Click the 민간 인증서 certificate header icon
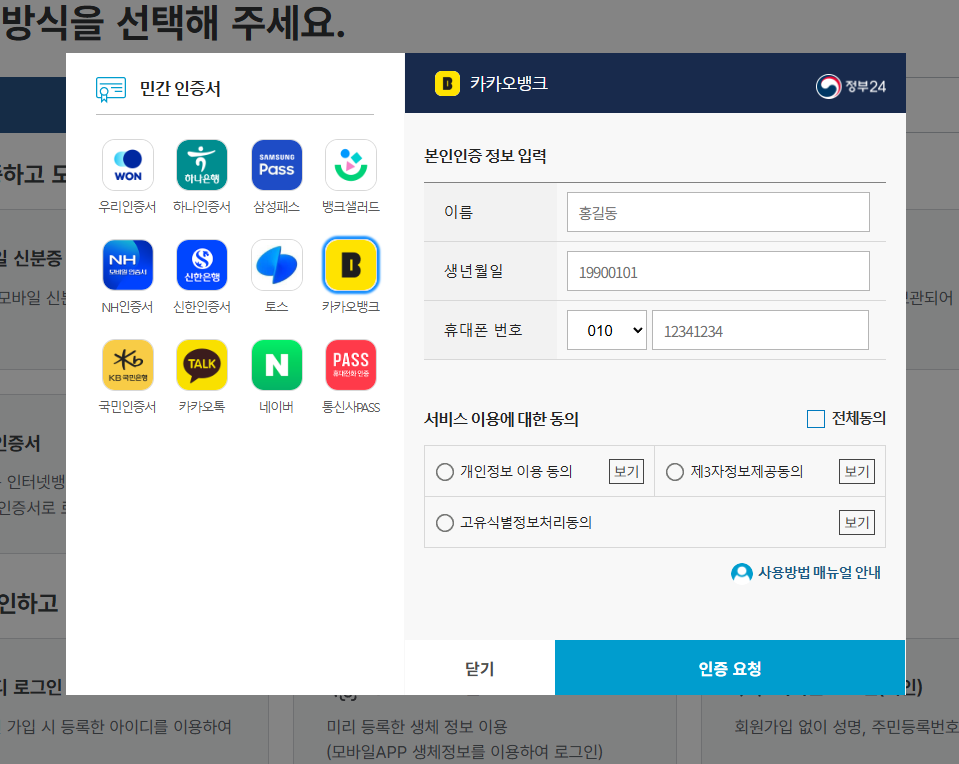Screen dimensions: 959x764 click(111, 89)
